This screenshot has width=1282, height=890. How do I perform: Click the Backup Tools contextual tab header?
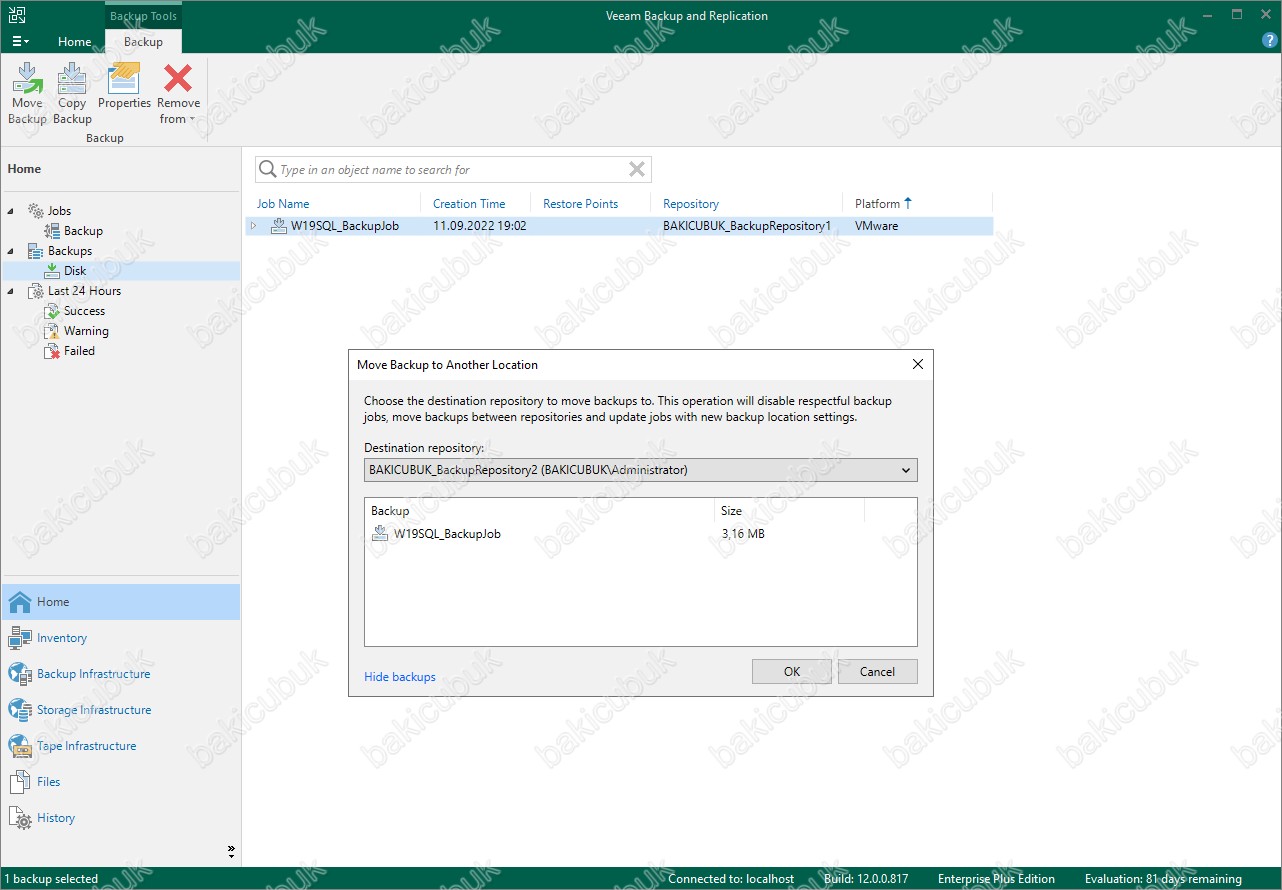click(x=143, y=16)
